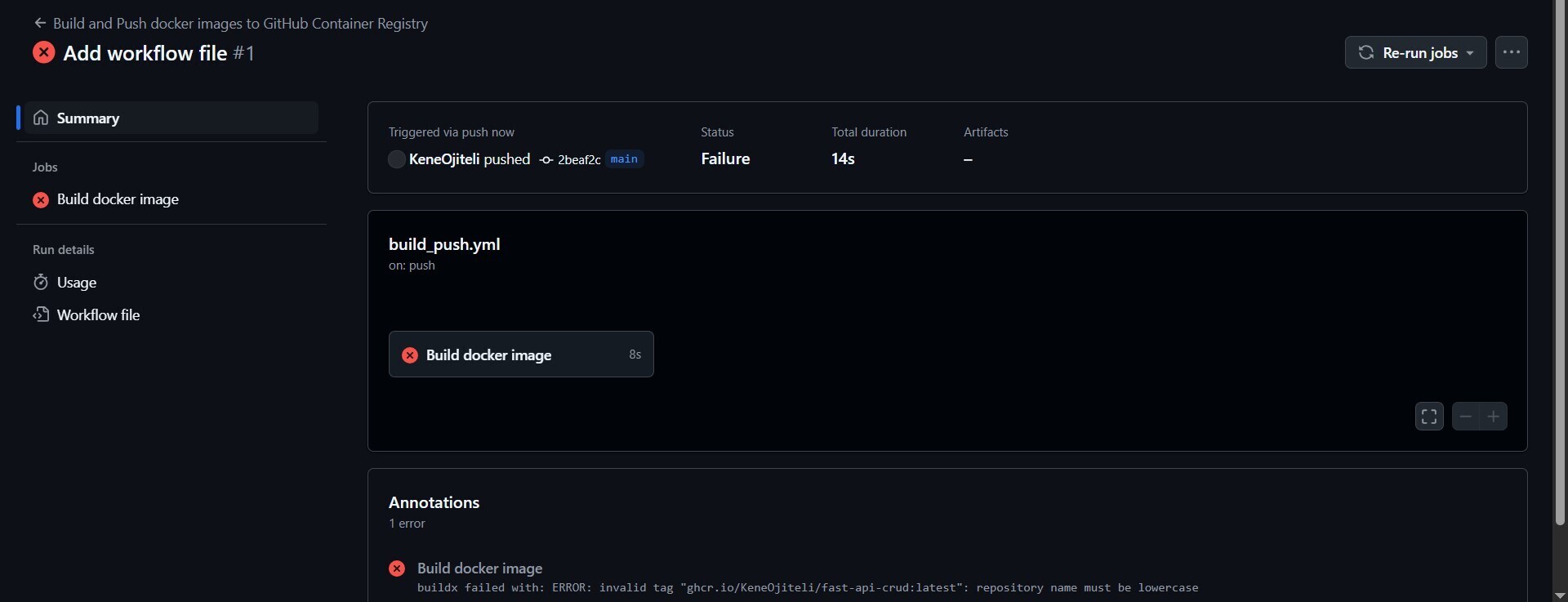
Task: Click the red failure icon beside Add workflow file
Action: [44, 53]
